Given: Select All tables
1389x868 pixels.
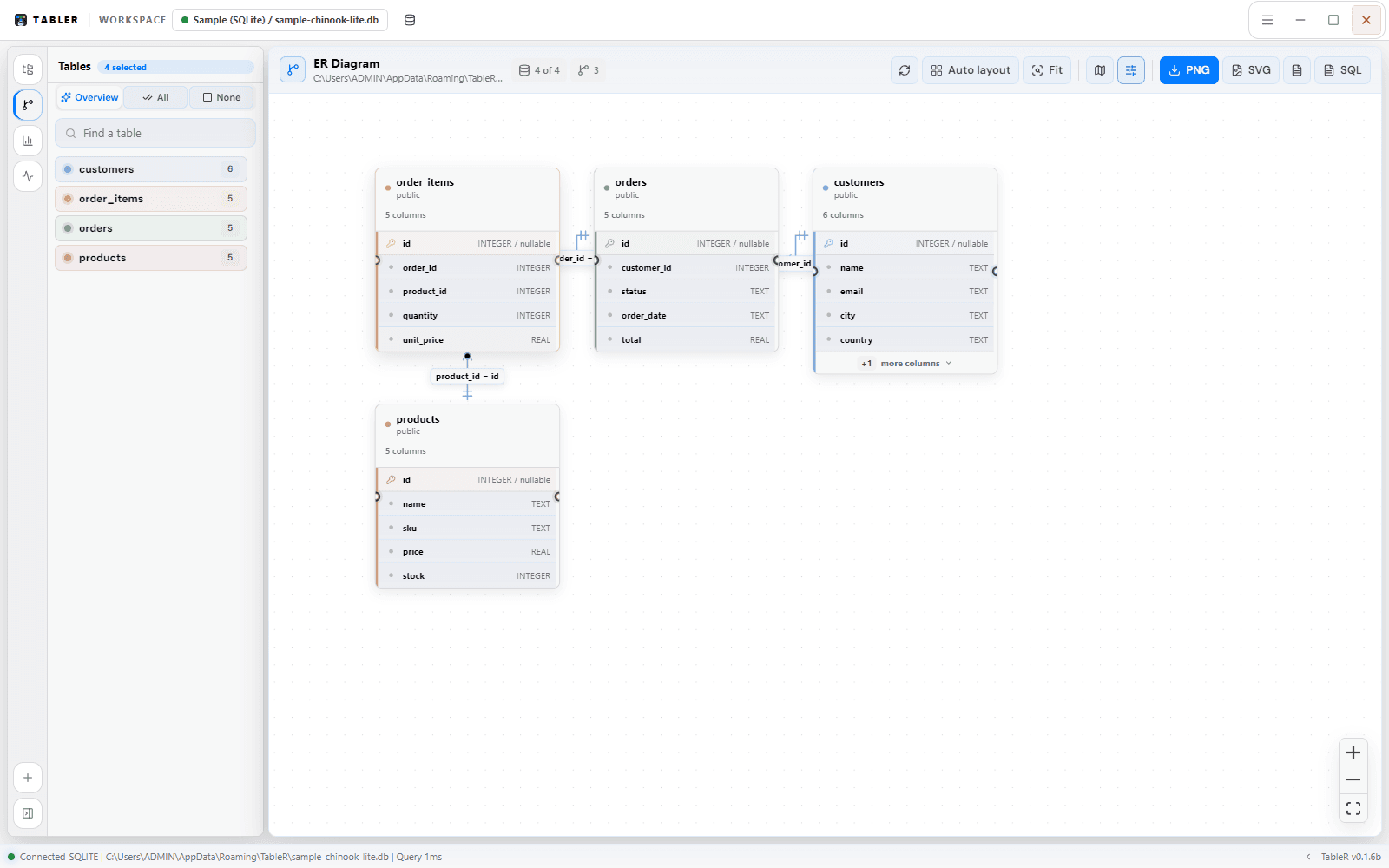Looking at the screenshot, I should click(155, 97).
